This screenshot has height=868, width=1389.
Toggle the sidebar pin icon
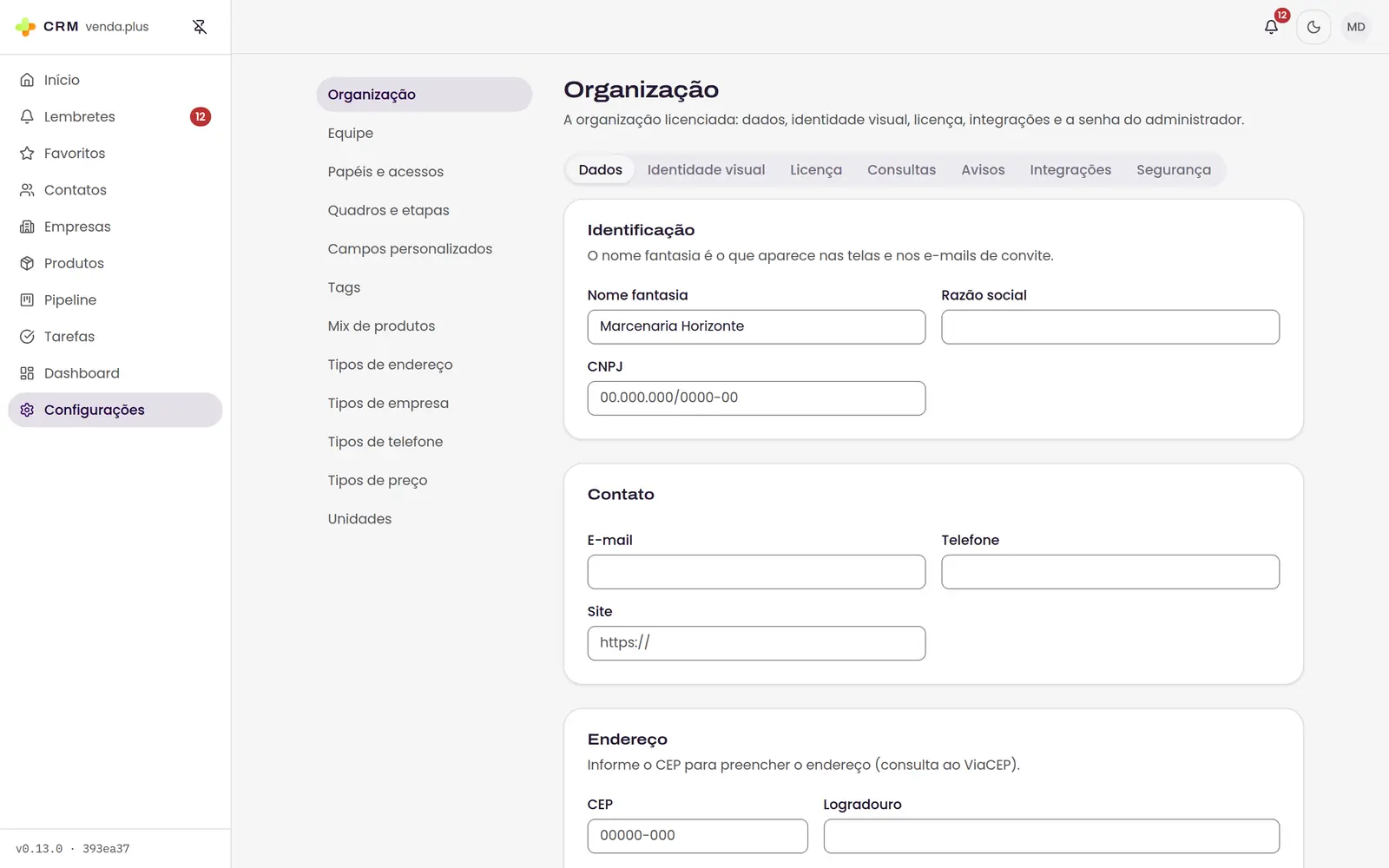click(x=200, y=27)
